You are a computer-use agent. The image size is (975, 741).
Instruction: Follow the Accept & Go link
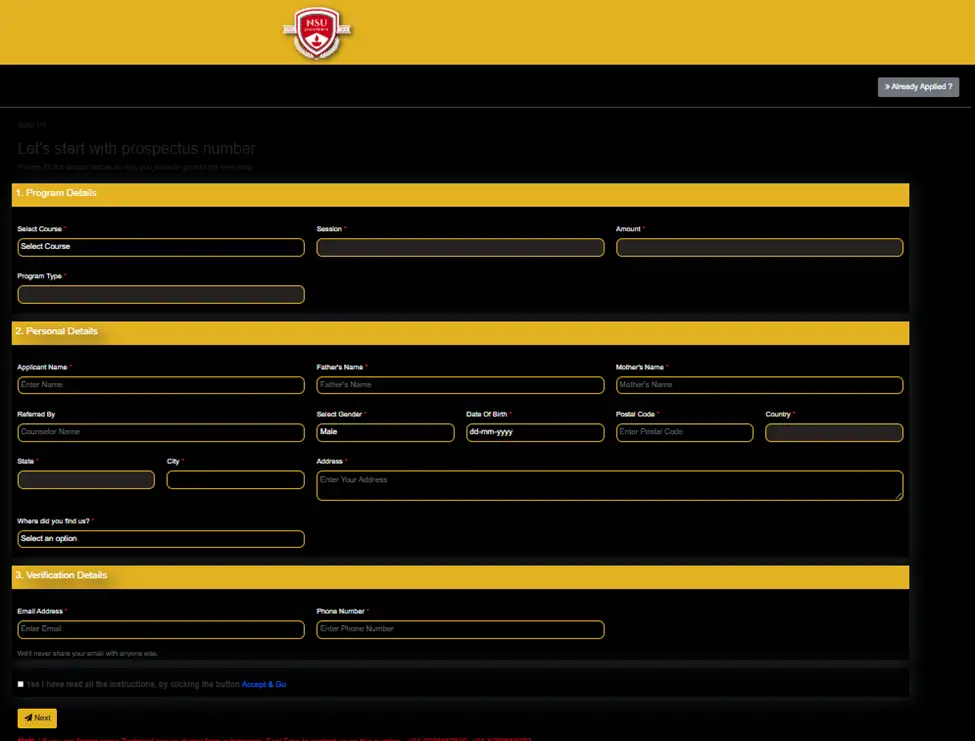tap(264, 684)
